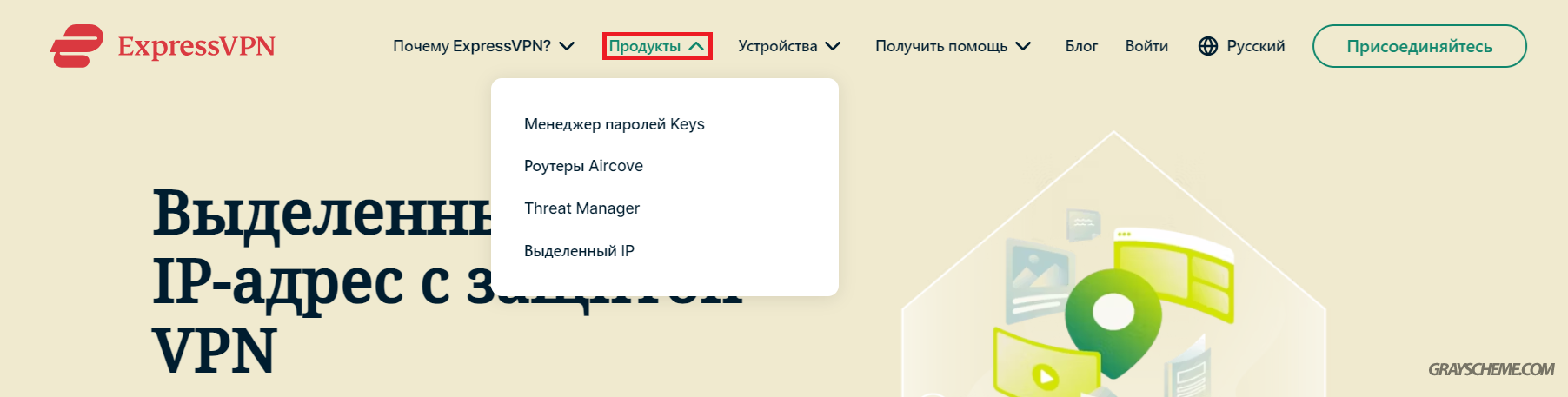Click the globe language icon
Viewport: 1568px width, 397px height.
[1208, 46]
